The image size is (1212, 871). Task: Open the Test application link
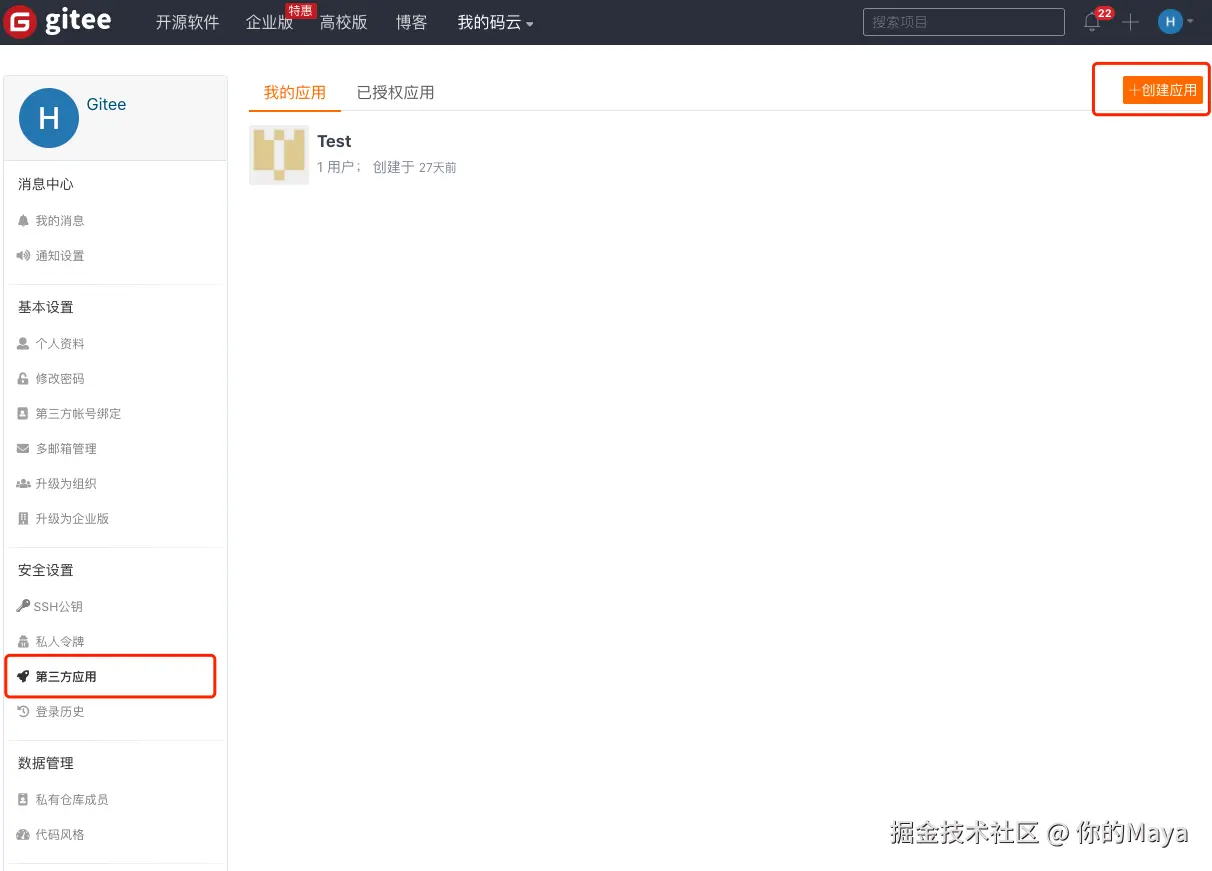click(x=334, y=141)
